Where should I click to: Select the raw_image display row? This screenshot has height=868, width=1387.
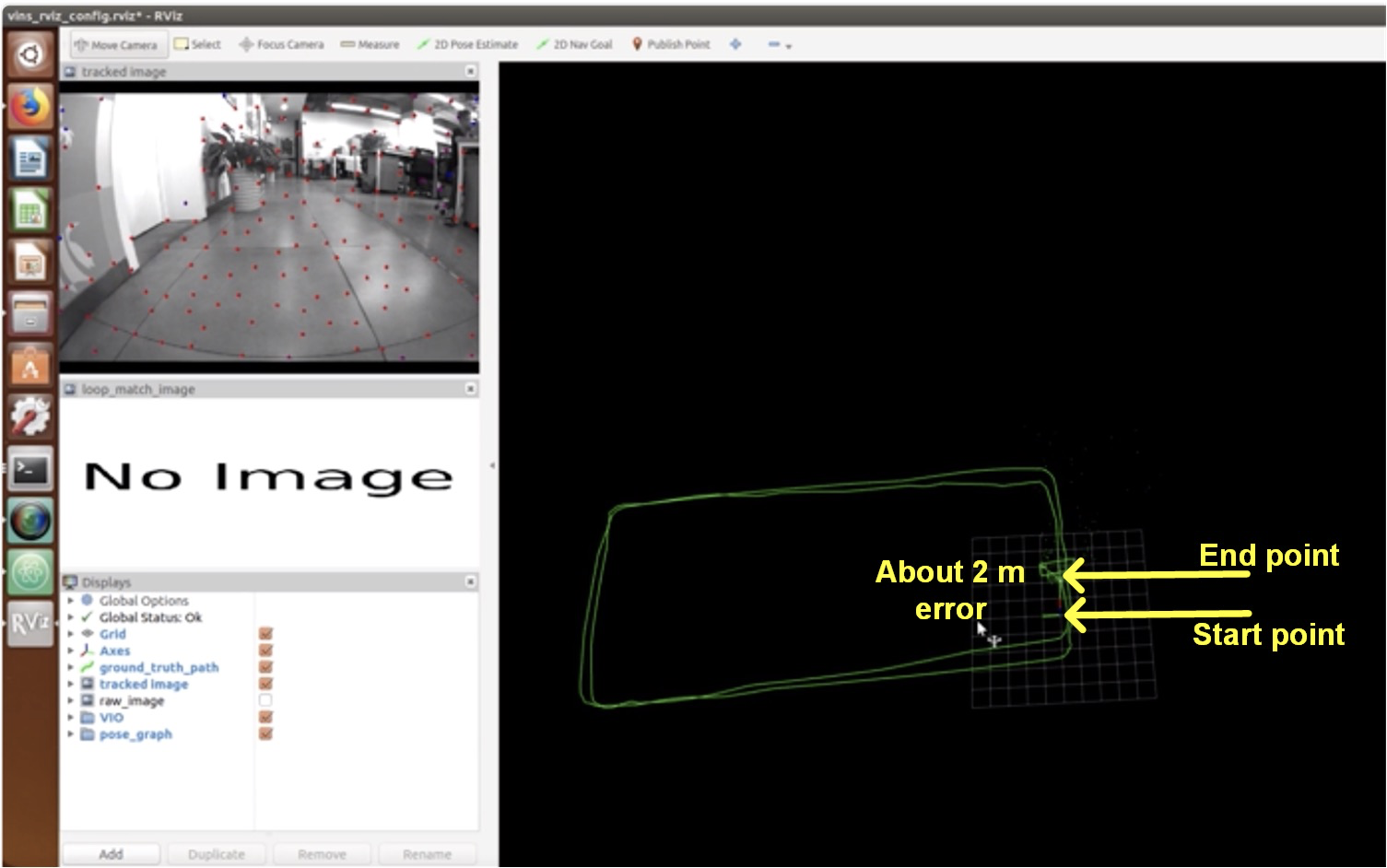[269, 700]
